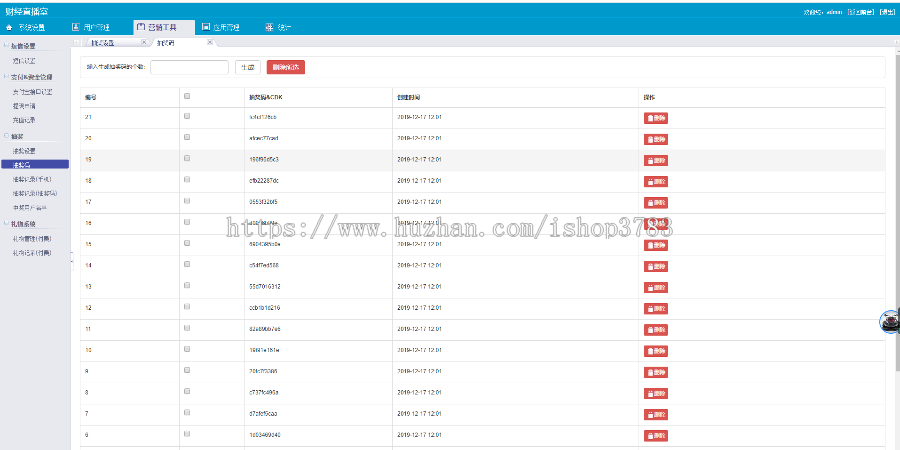Check the checkbox for row 20

[x=187, y=137]
